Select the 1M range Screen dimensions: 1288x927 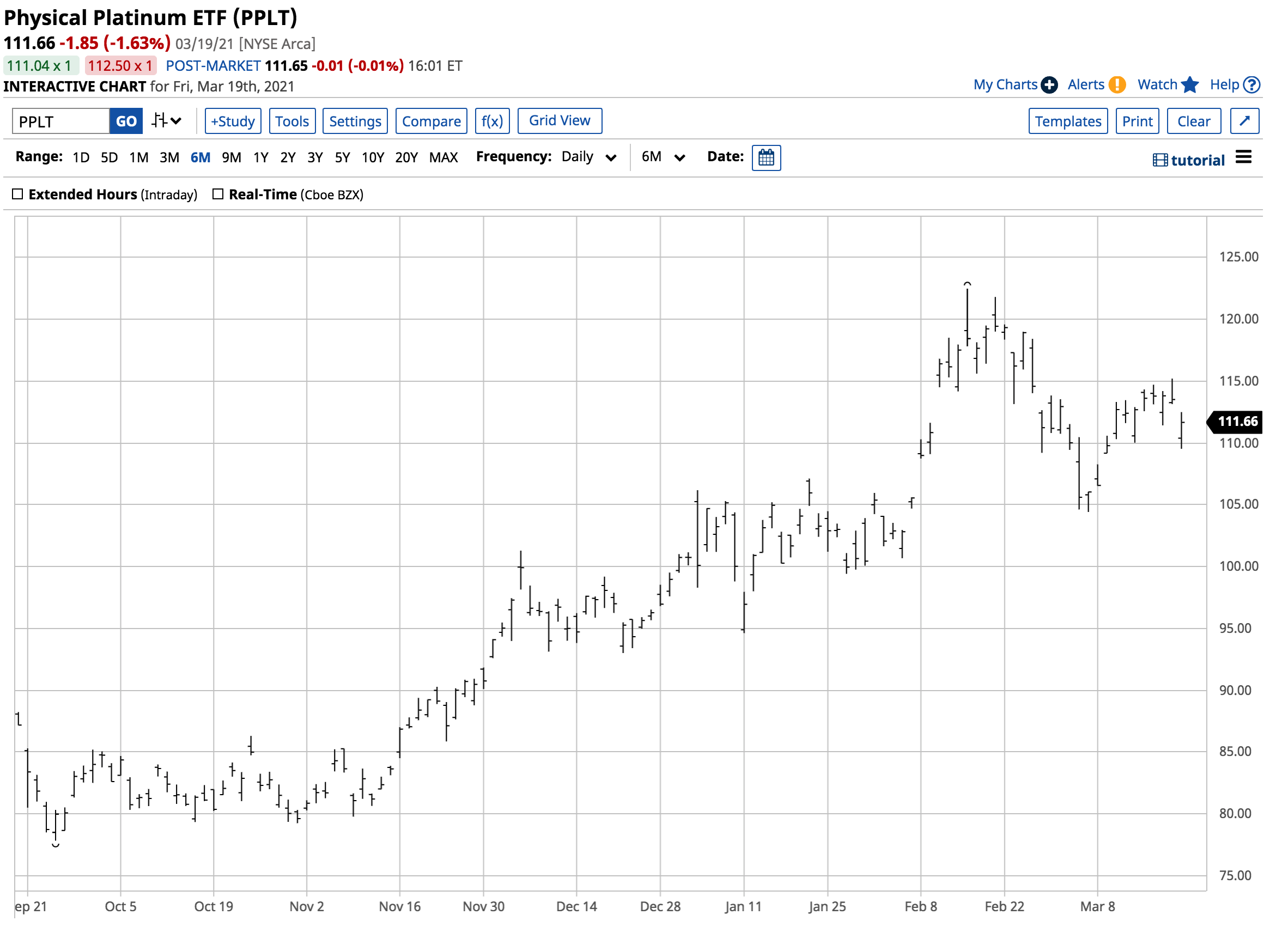tap(139, 158)
